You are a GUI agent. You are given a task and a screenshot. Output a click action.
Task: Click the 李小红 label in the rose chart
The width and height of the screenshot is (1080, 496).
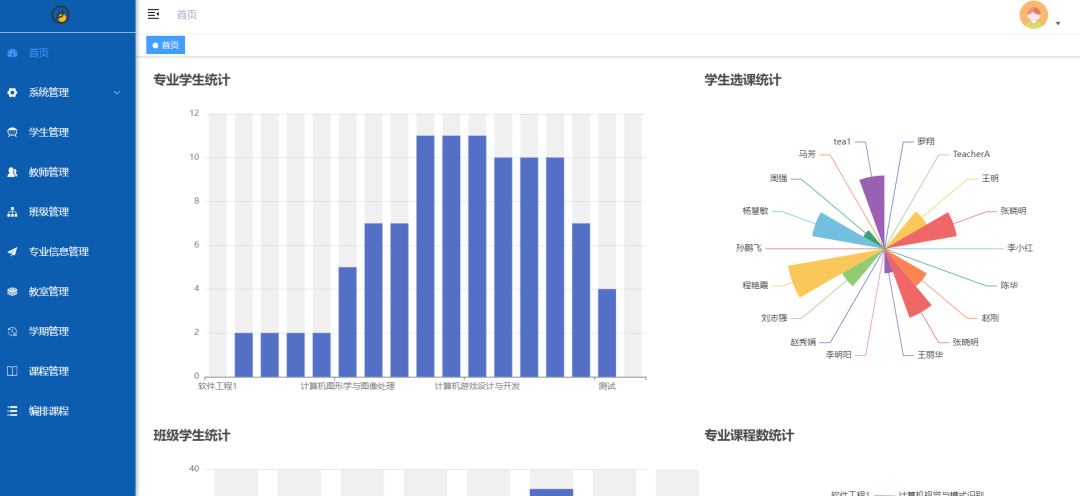pos(1020,248)
